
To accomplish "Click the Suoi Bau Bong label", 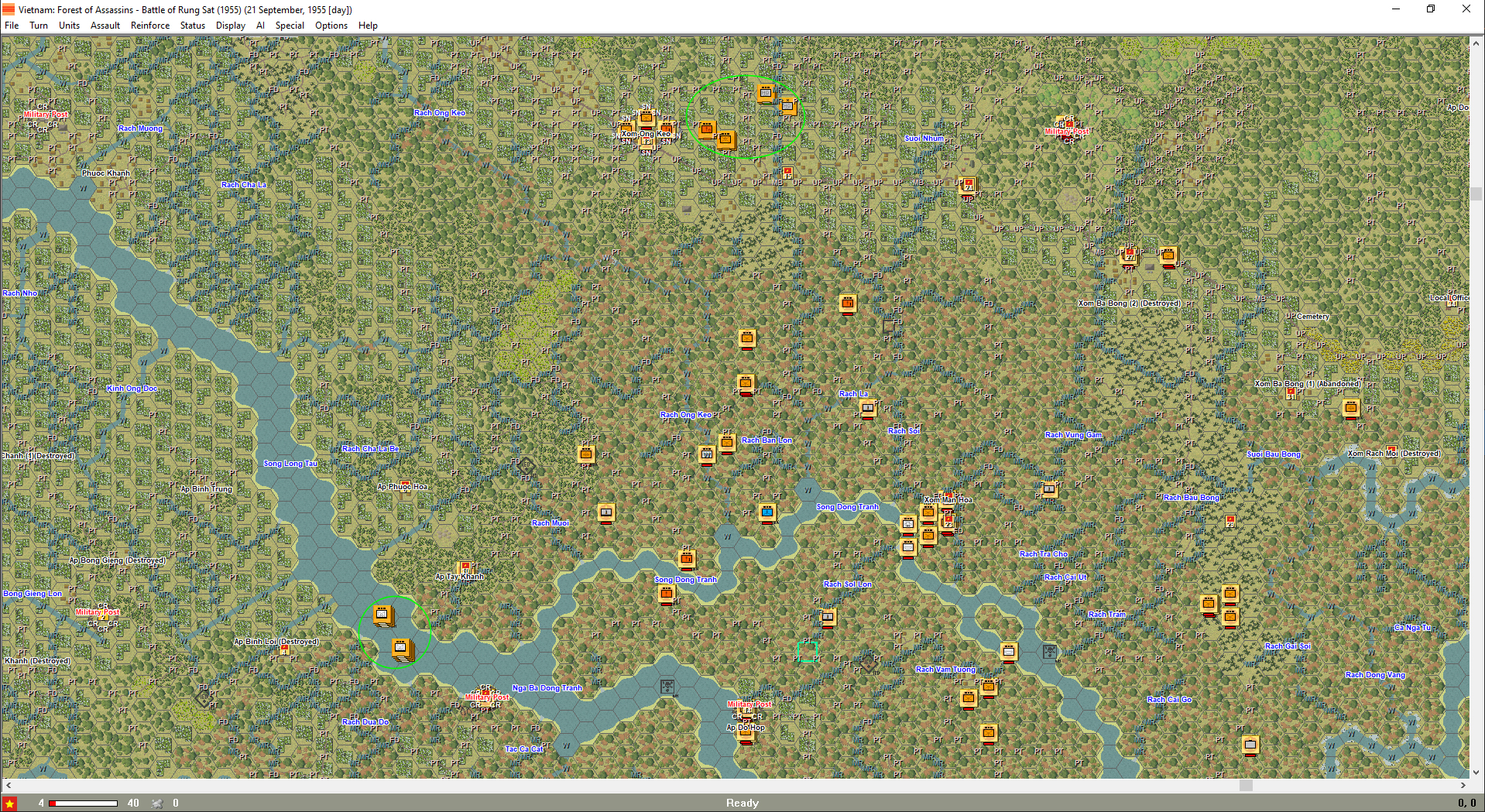I will pos(1274,454).
